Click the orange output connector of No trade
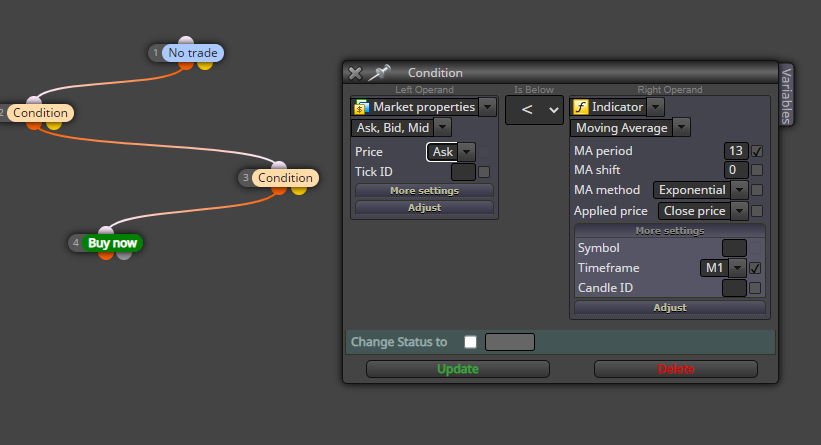 (x=186, y=65)
